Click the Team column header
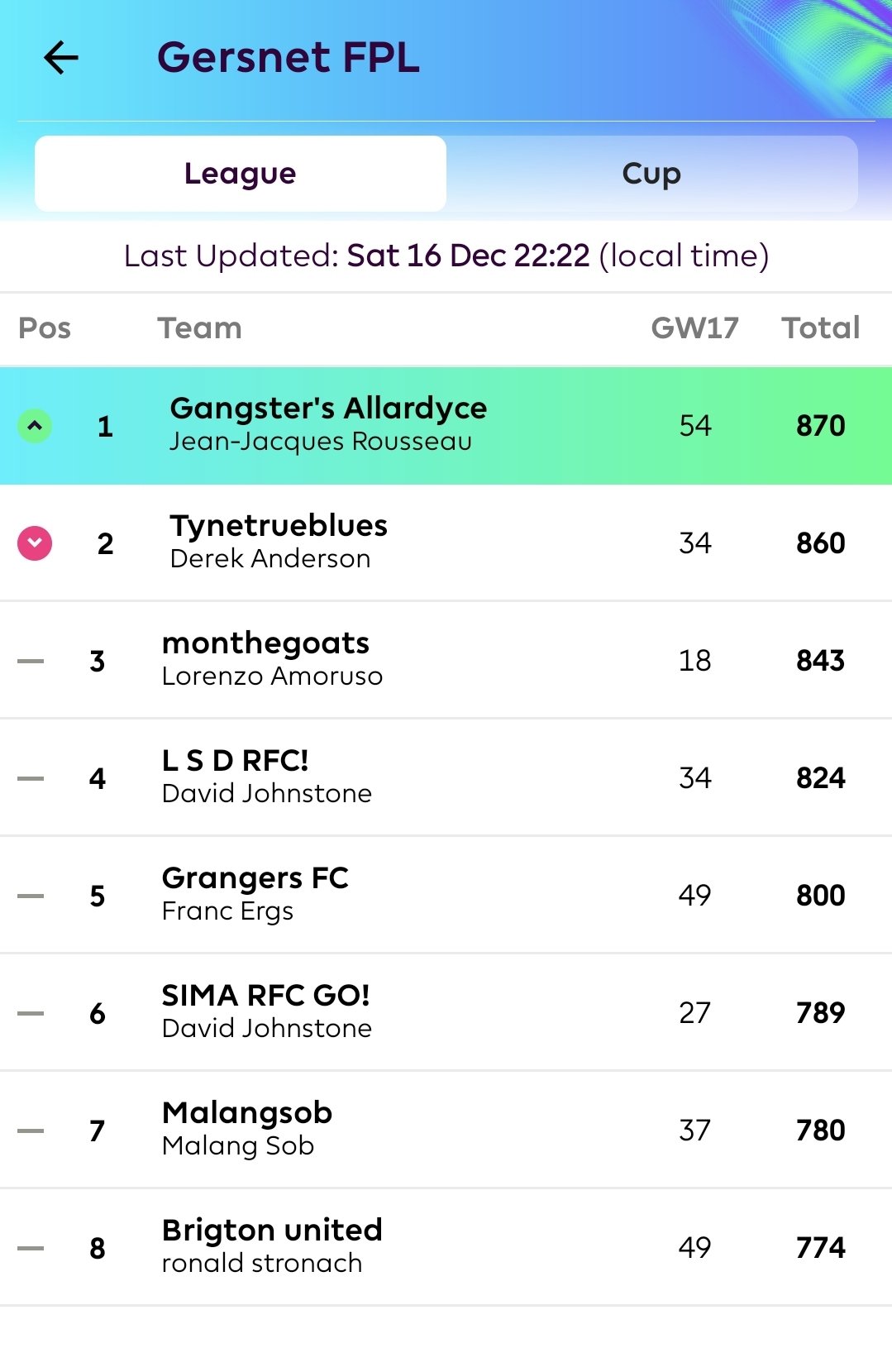Screen dimensions: 892x1372 [x=200, y=328]
